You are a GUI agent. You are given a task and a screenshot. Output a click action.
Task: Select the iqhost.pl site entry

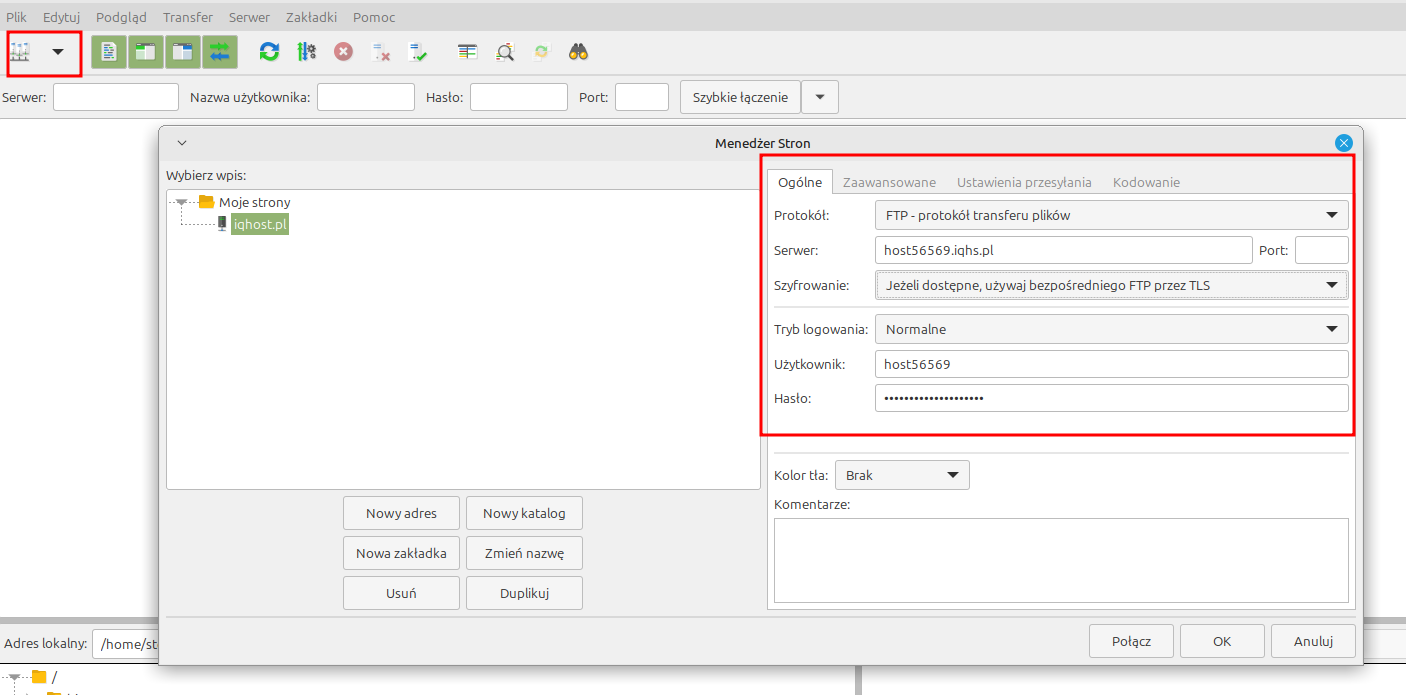259,224
